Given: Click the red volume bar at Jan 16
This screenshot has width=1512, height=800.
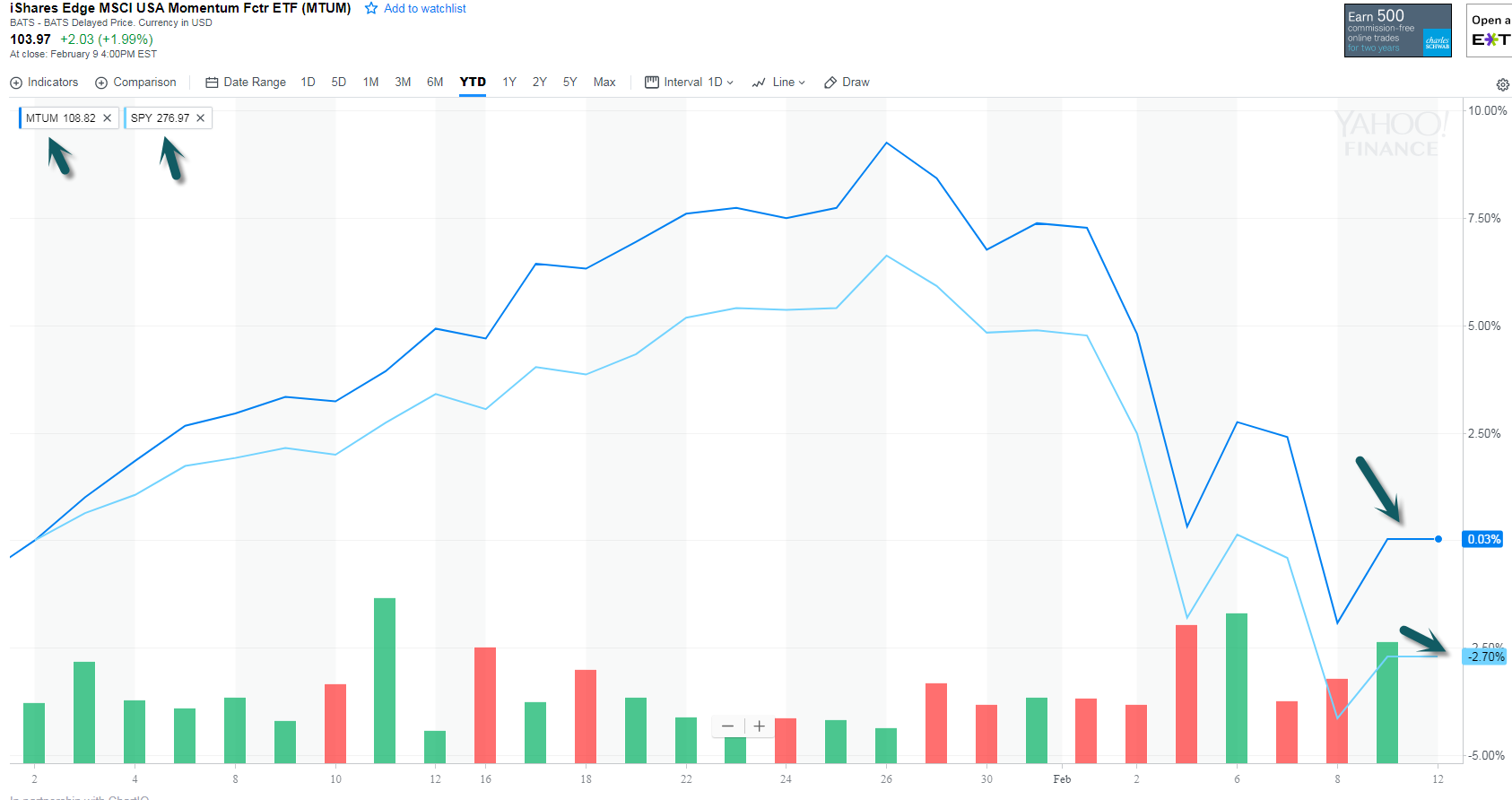Looking at the screenshot, I should 485,705.
